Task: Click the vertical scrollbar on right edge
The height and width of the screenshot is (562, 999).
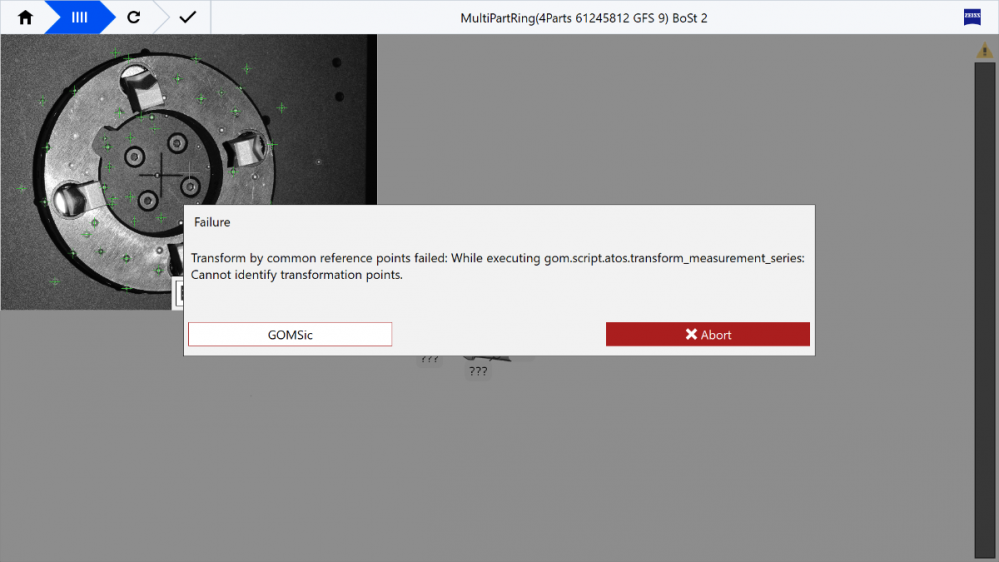Action: (984, 309)
